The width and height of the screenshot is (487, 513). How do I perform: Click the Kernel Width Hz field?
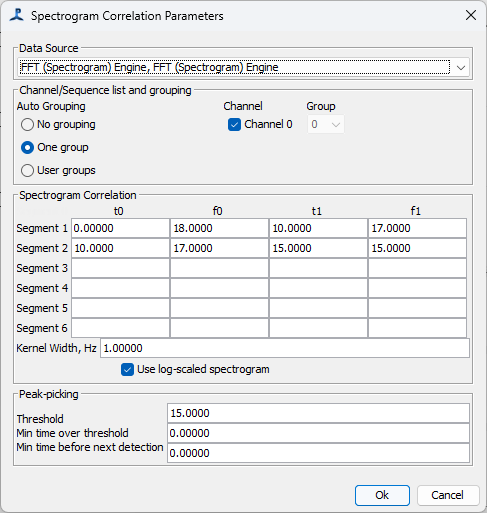coord(285,348)
